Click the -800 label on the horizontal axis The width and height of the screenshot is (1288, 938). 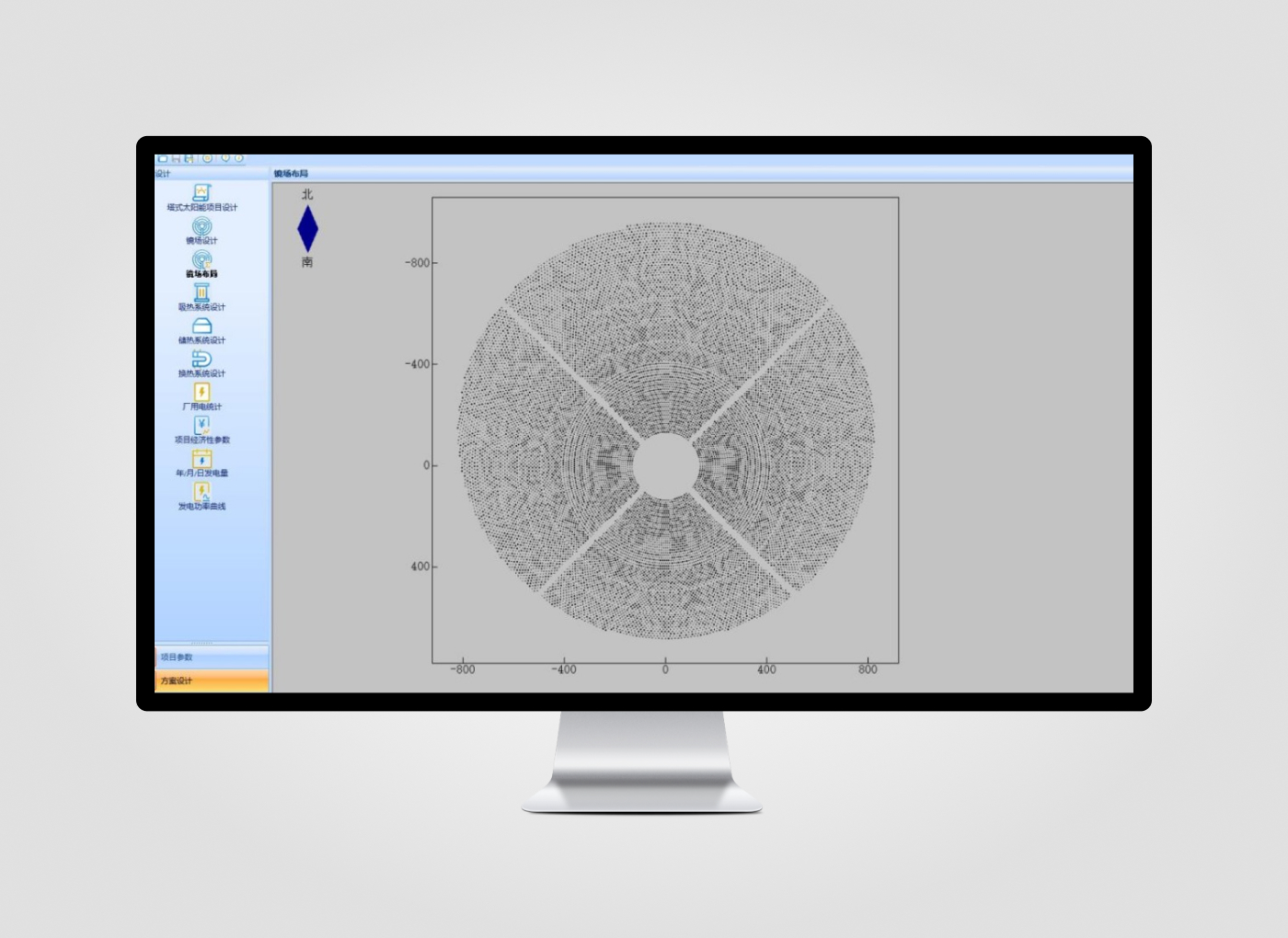coord(463,669)
